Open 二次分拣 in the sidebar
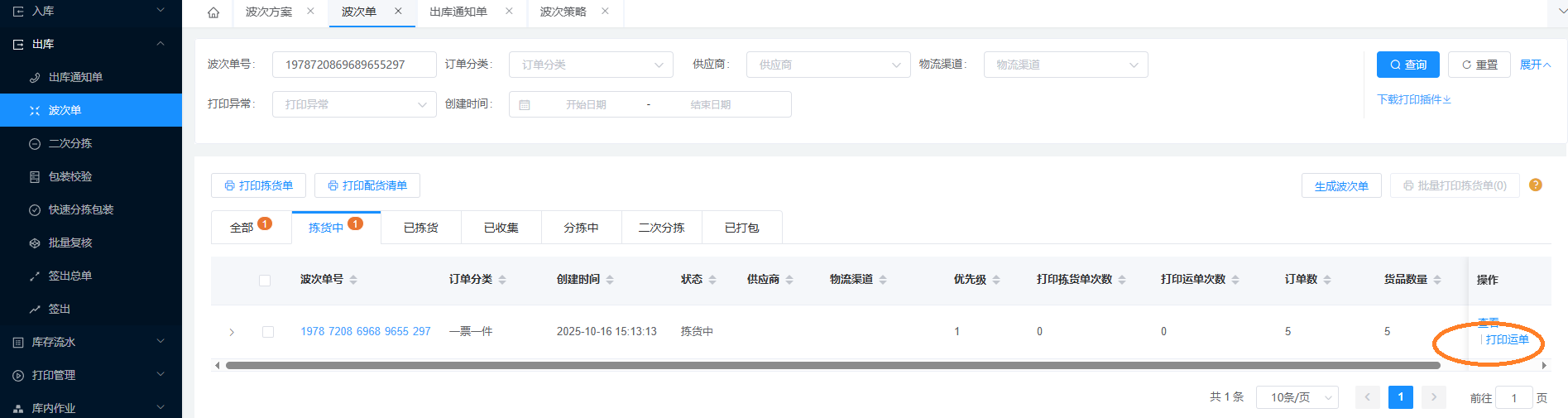This screenshot has height=418, width=1568. pos(70,143)
